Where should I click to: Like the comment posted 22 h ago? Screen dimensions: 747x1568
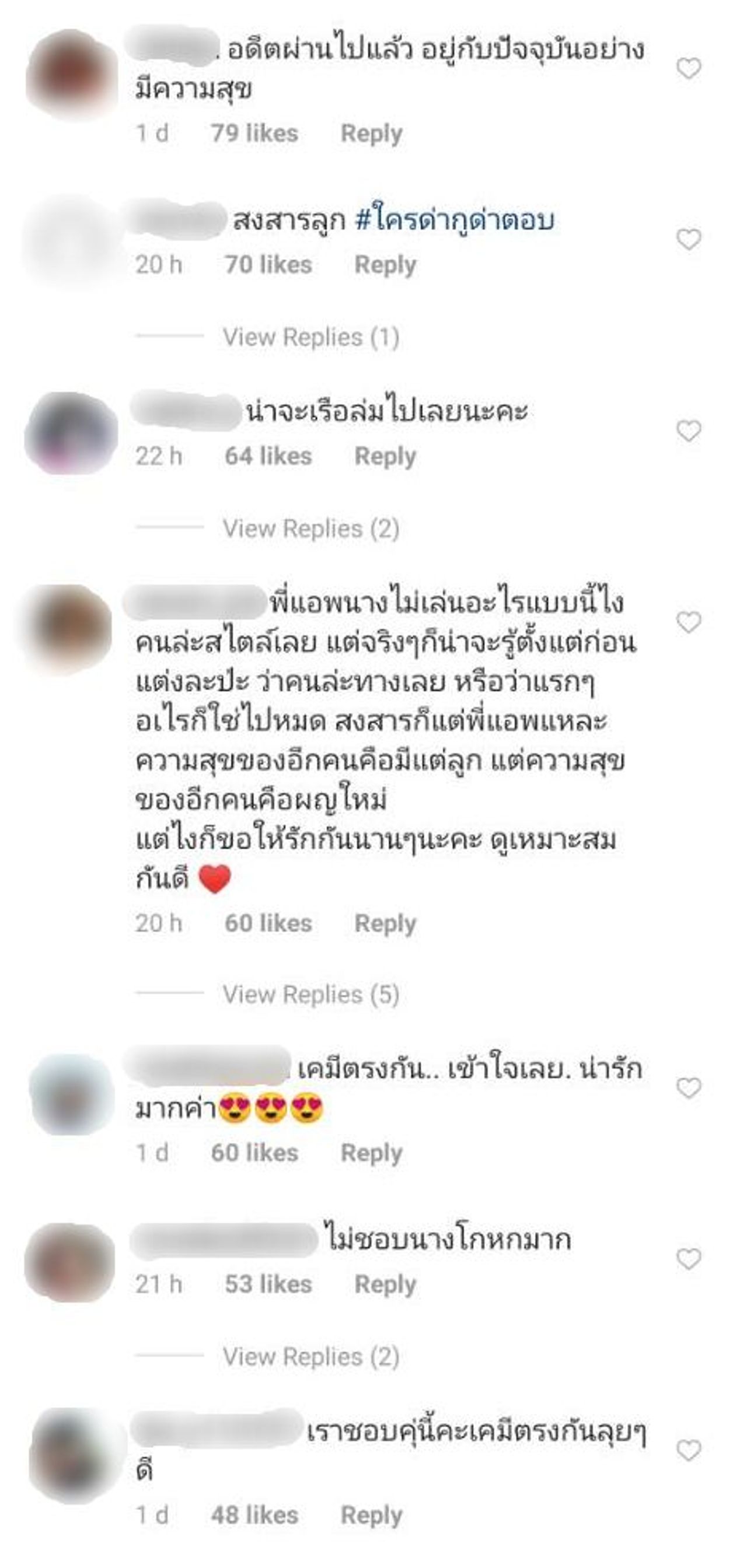click(x=689, y=431)
